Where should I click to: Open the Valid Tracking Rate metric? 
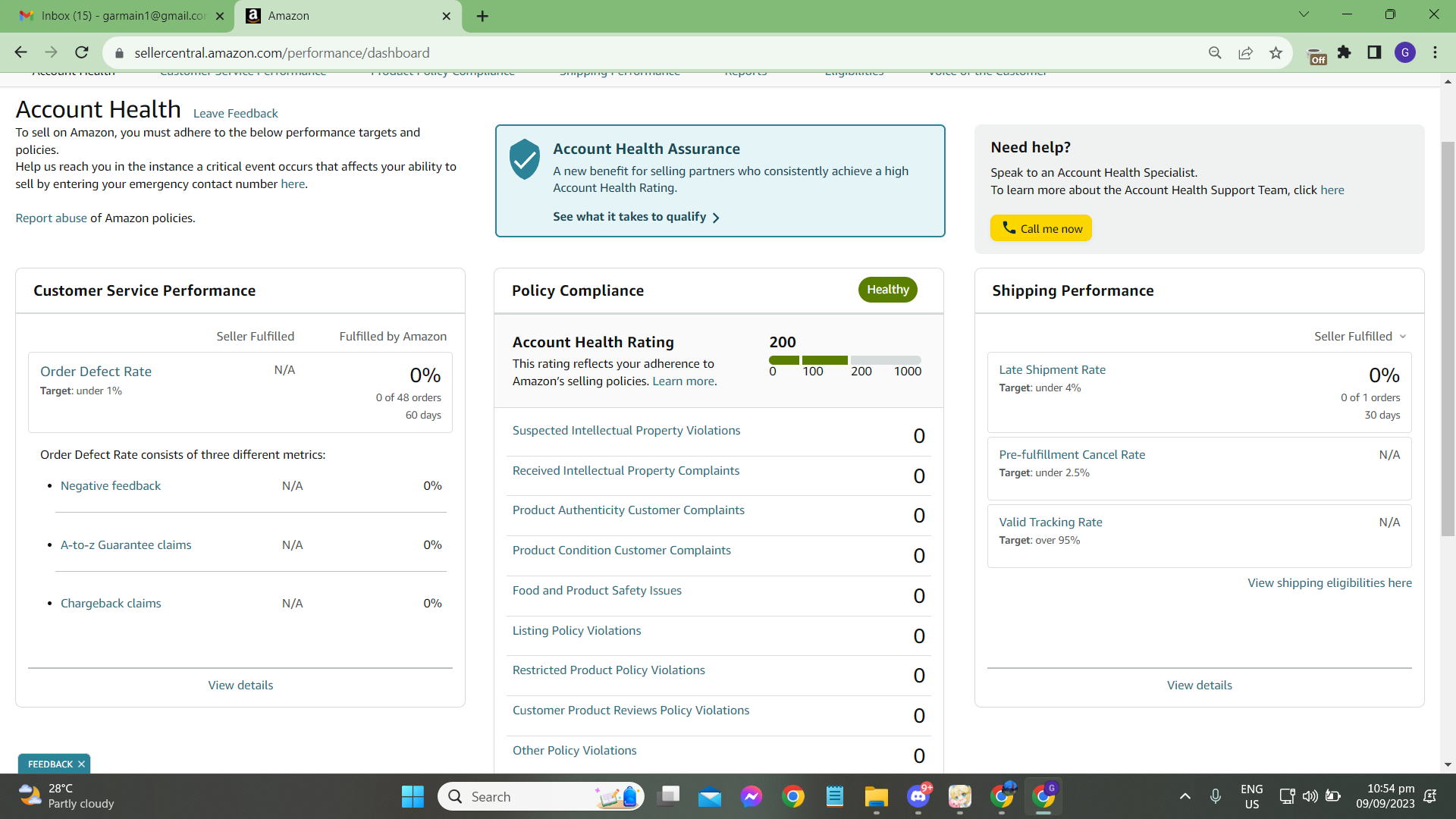[1051, 522]
